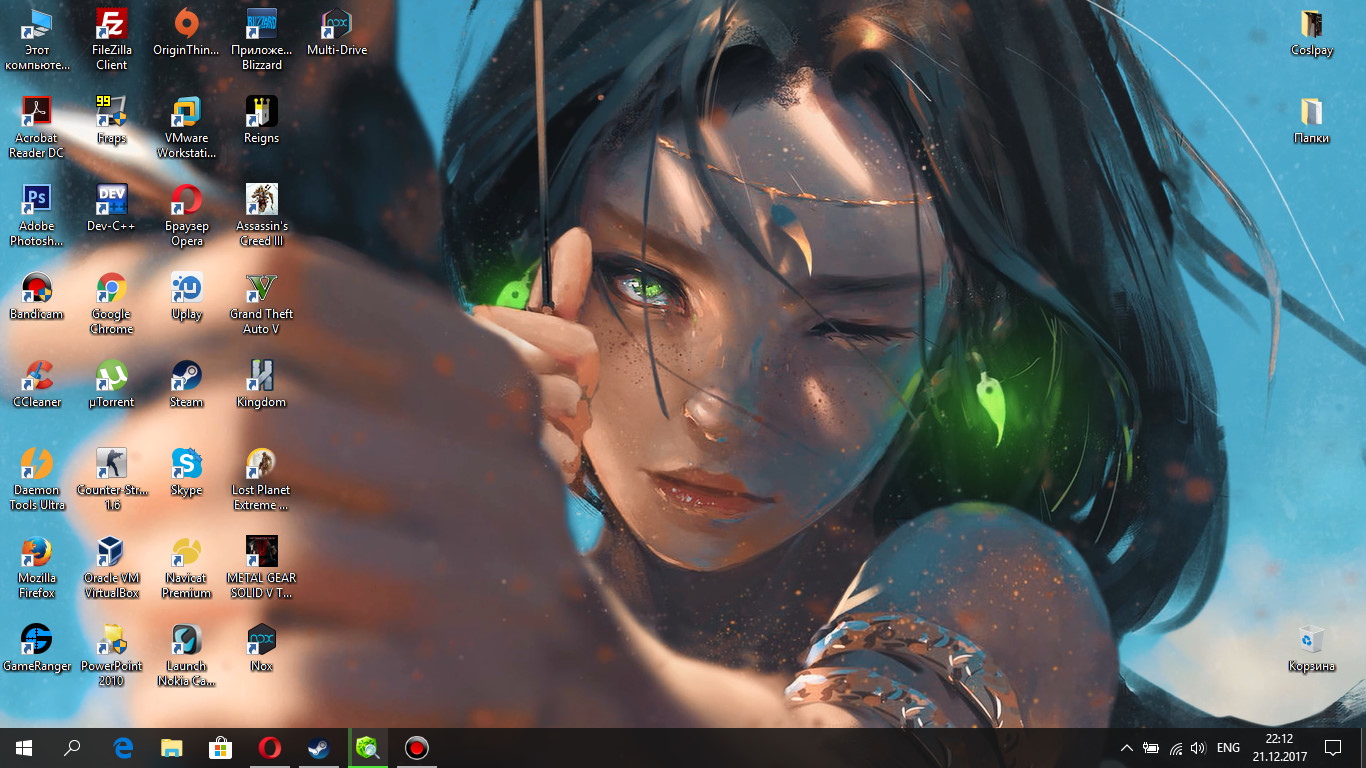This screenshot has height=768, width=1366.
Task: Open CCleaner desktop shortcut
Action: 37,385
